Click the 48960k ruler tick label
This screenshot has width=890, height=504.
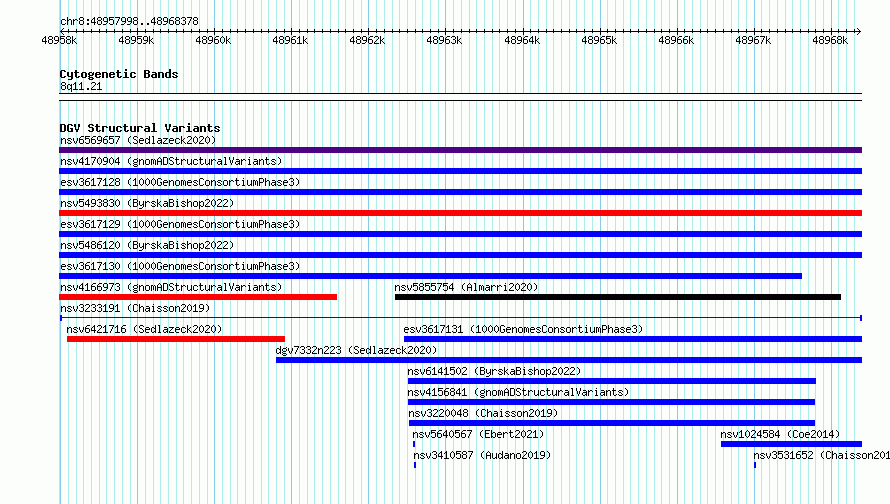pyautogui.click(x=213, y=40)
